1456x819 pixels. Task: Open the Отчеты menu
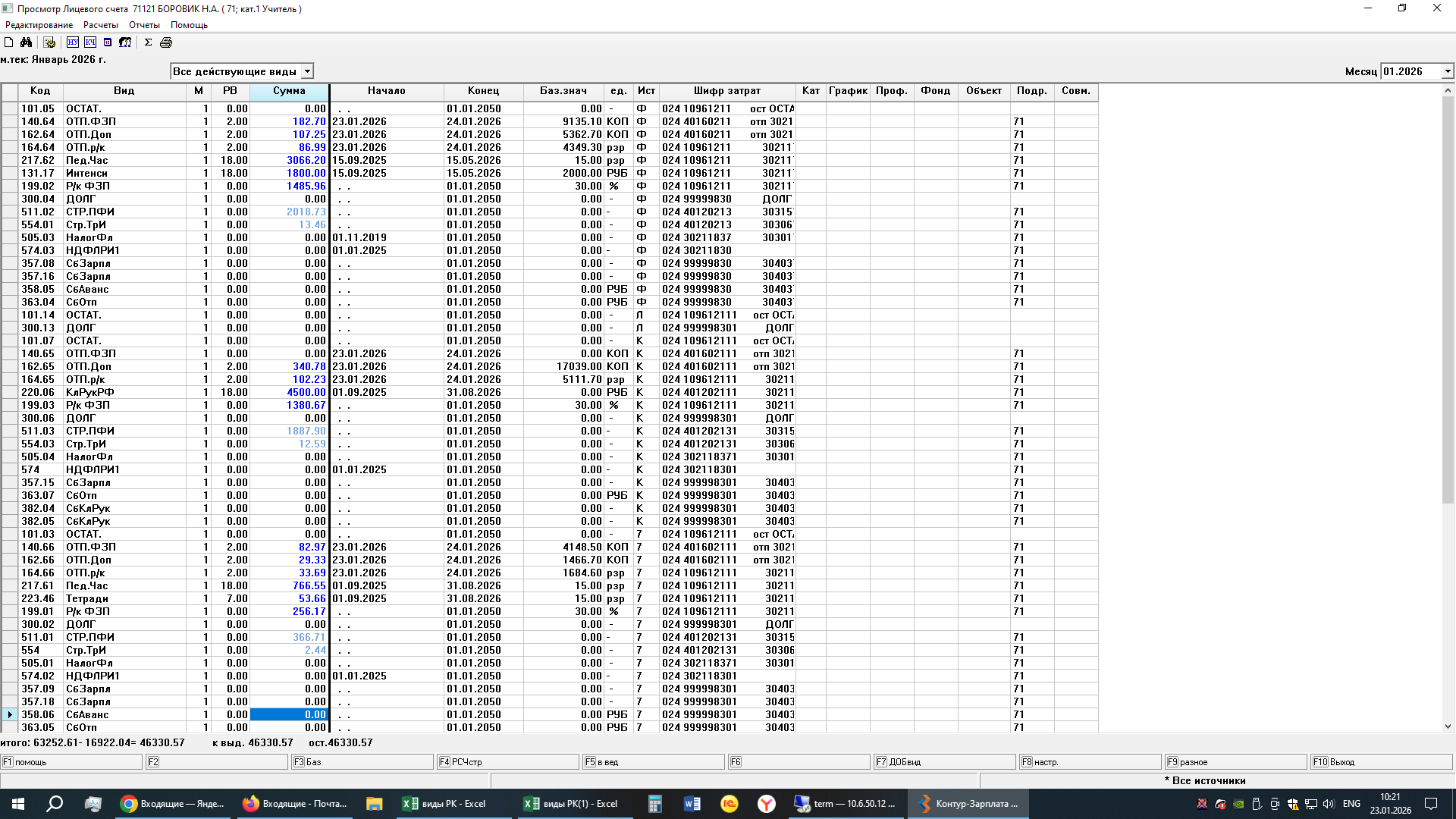(144, 25)
